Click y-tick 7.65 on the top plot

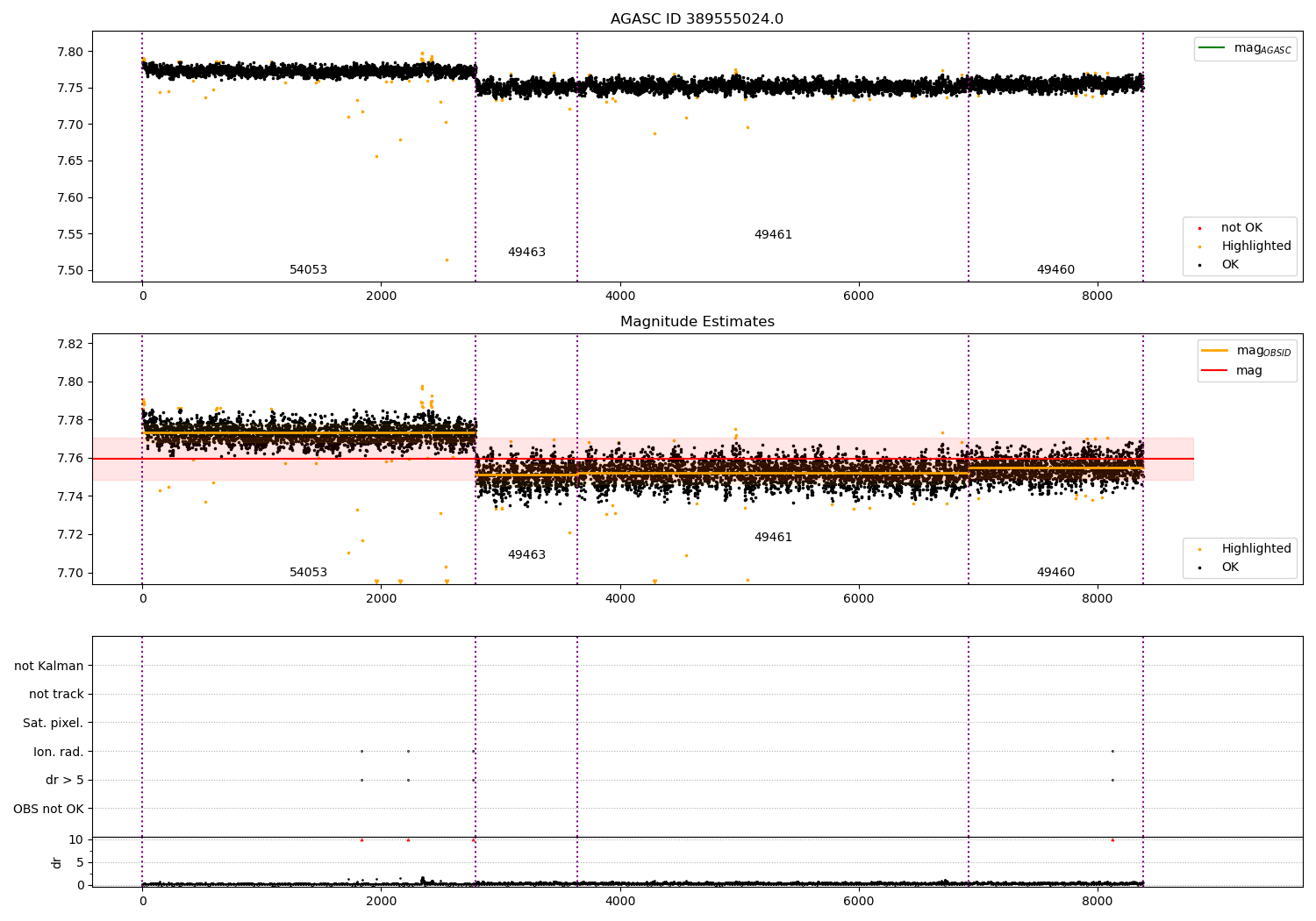[69, 161]
